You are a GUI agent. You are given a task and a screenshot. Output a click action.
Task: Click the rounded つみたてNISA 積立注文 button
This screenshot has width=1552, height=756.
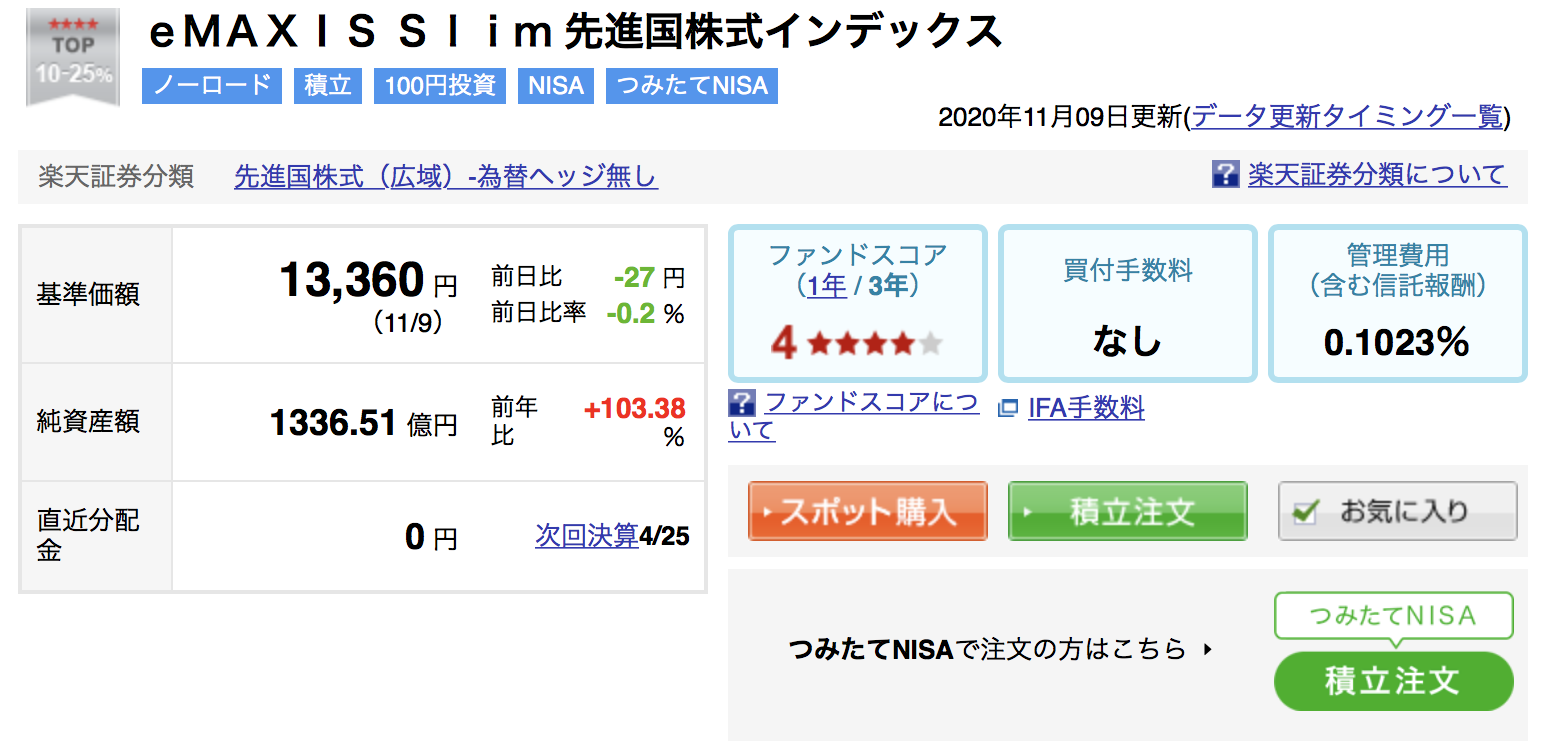pyautogui.click(x=1393, y=681)
